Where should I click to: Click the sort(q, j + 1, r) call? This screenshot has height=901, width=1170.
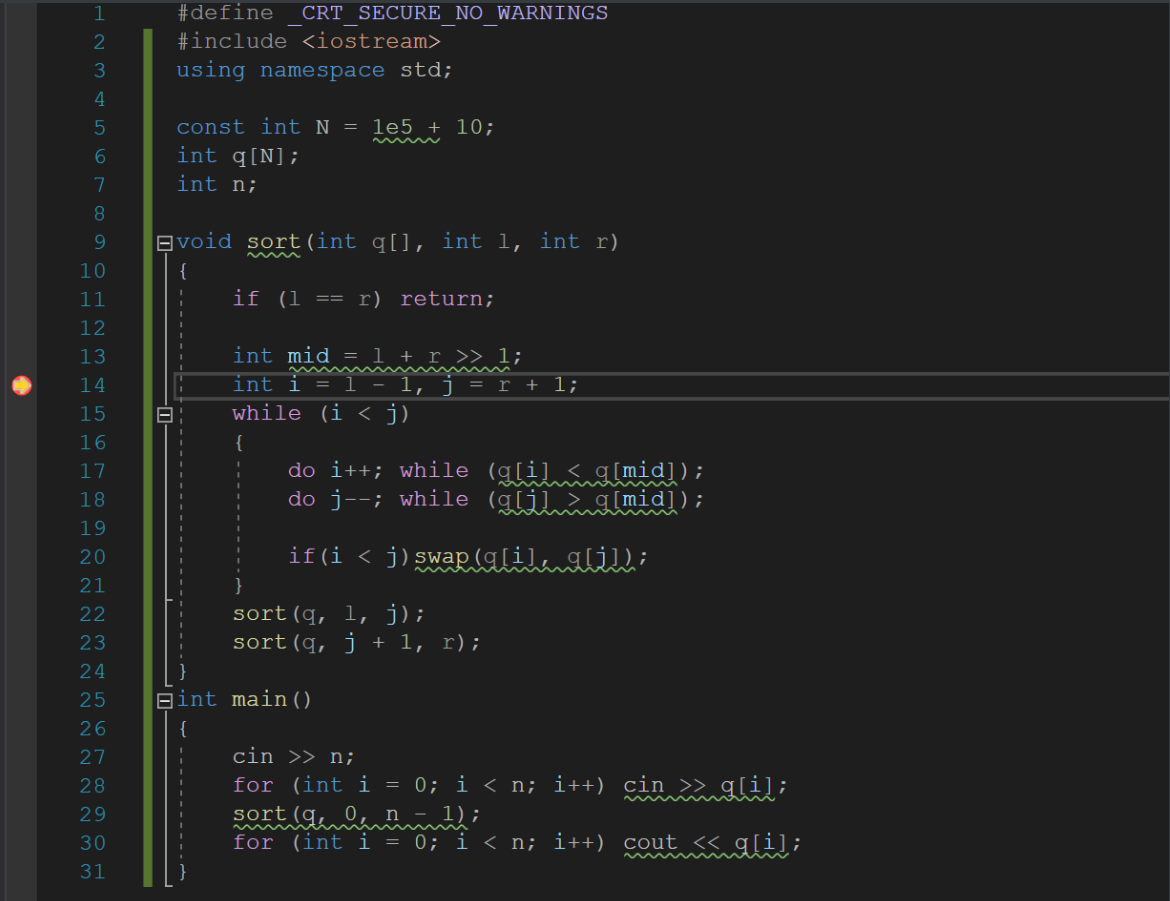pyautogui.click(x=350, y=643)
